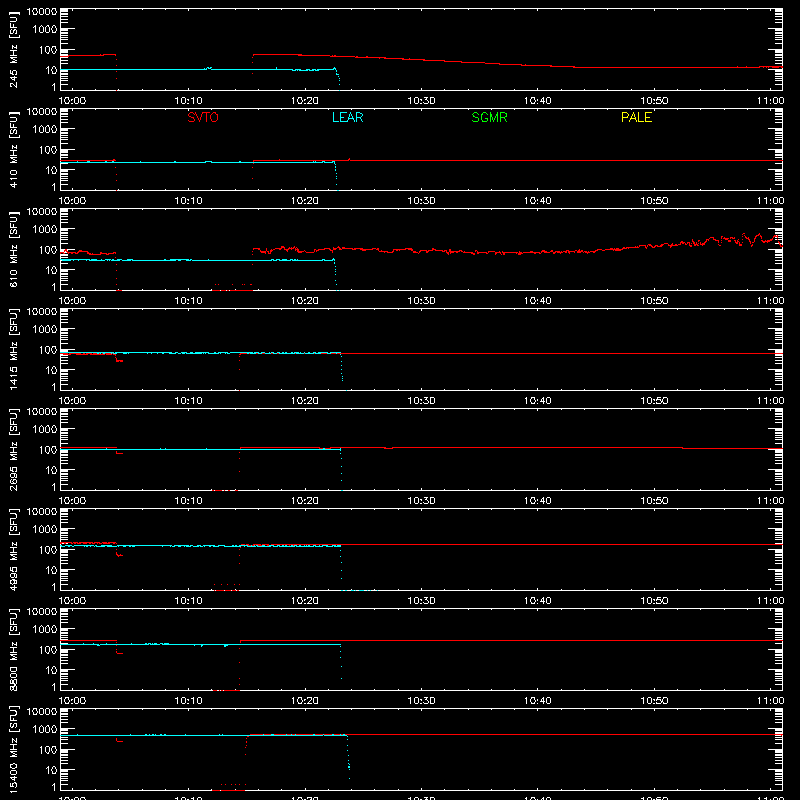Viewport: 800px width, 800px height.
Task: Select the 410 MHz [SFU] axis title
Action: pos(14,149)
